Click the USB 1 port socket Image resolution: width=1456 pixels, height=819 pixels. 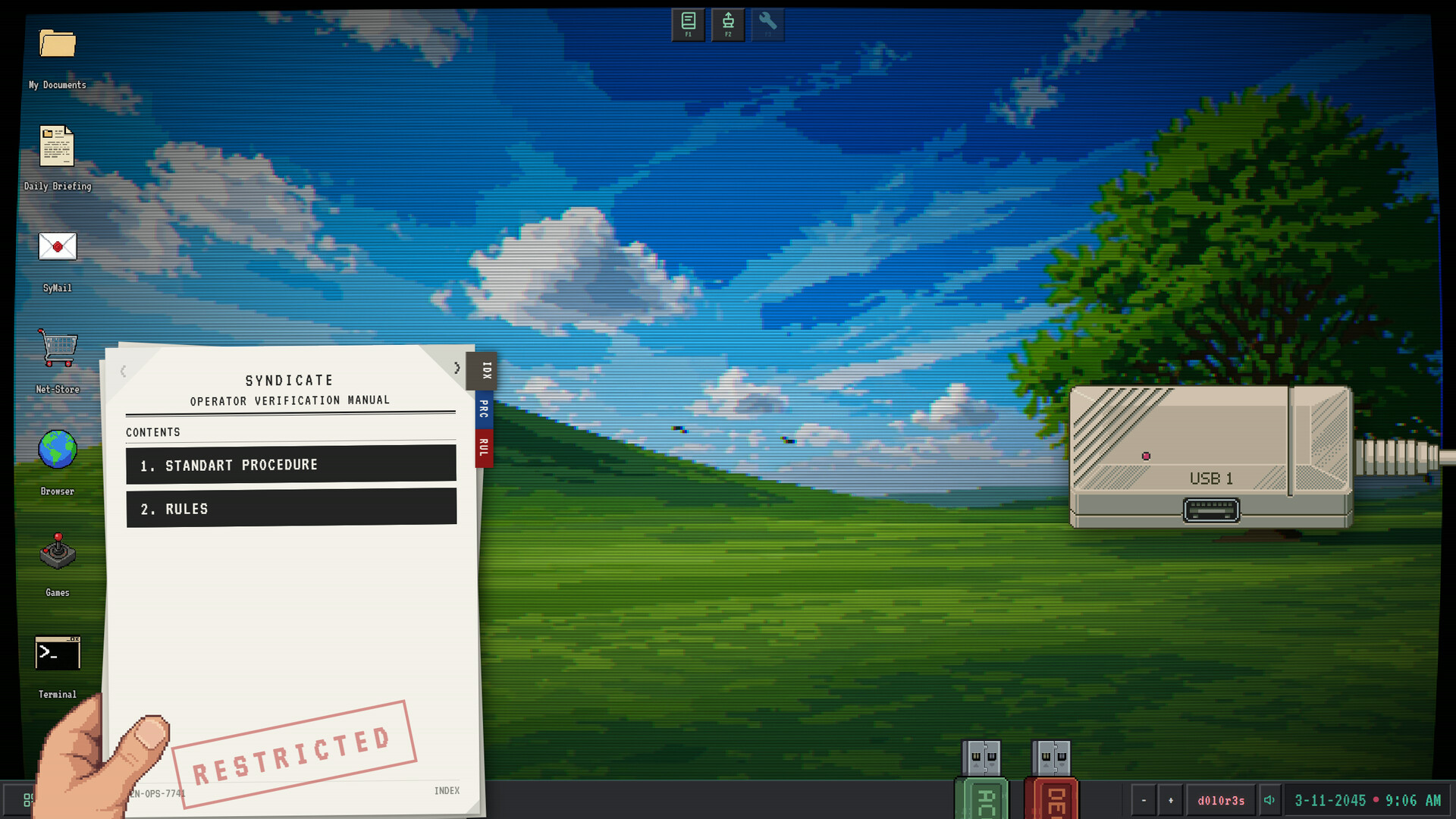tap(1211, 510)
